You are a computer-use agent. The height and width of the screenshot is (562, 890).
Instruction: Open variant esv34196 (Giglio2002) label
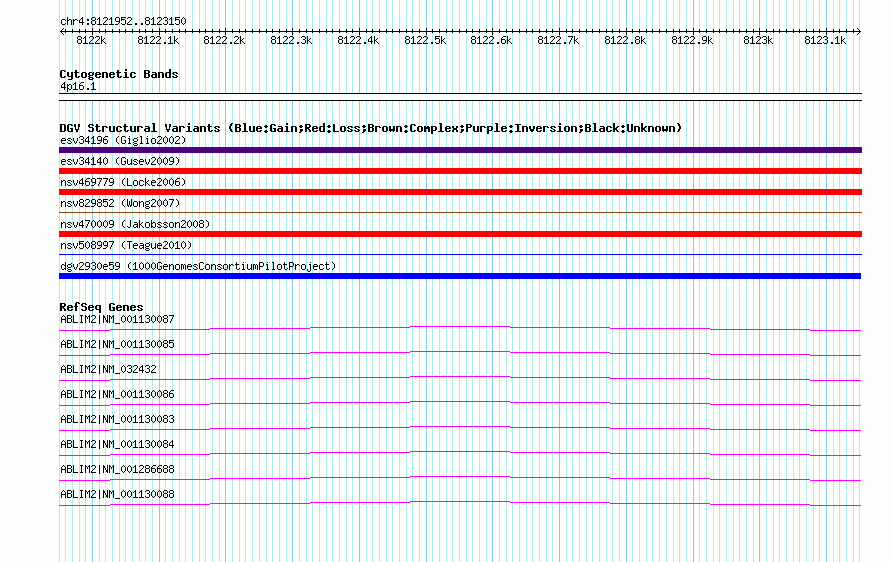(x=123, y=140)
